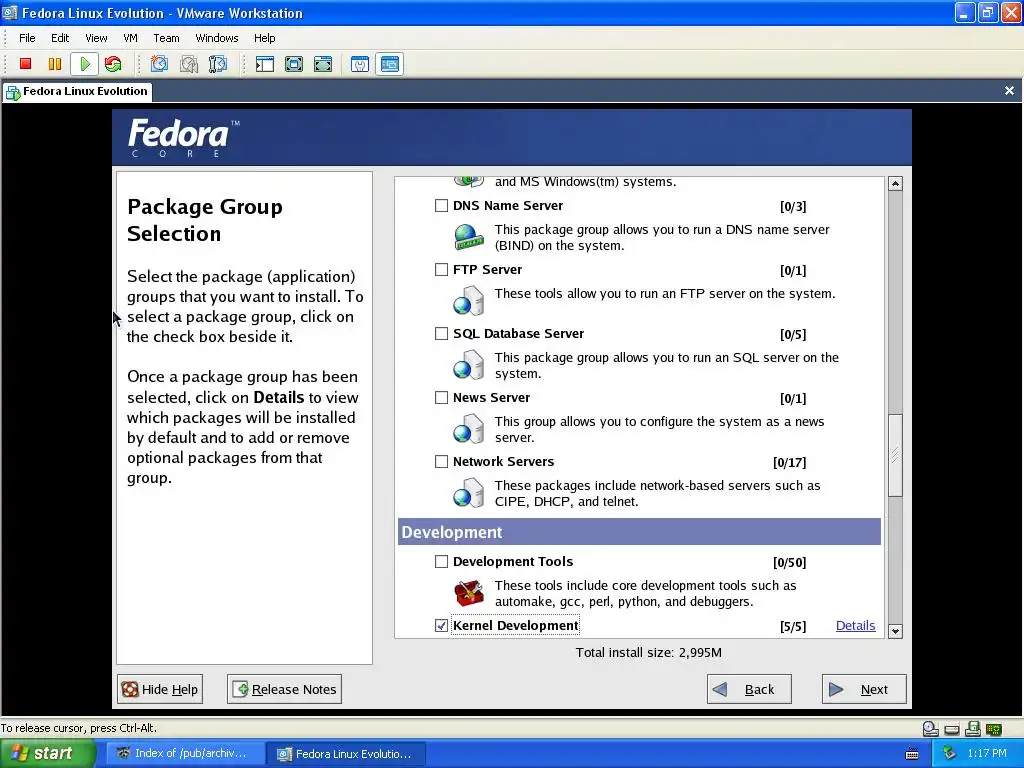Open the summary view wrench-window icon
The height and width of the screenshot is (768, 1024).
(x=360, y=64)
